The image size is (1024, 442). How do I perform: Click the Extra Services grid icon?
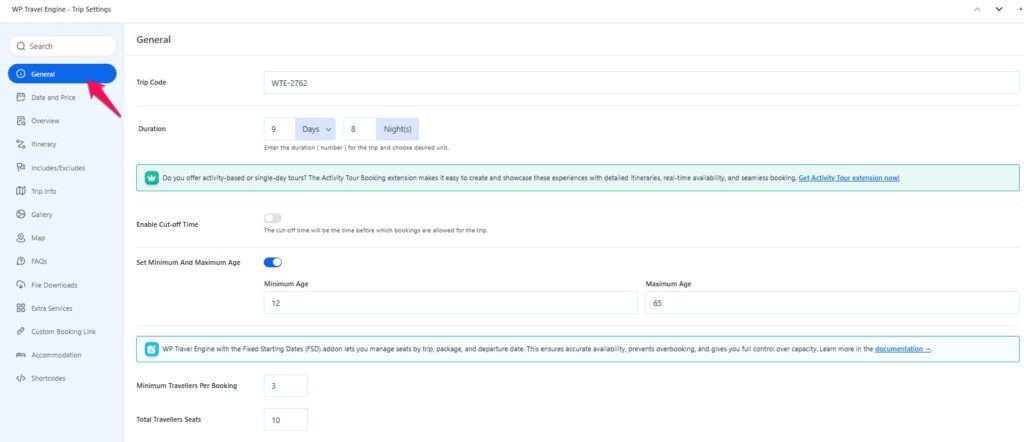click(21, 308)
